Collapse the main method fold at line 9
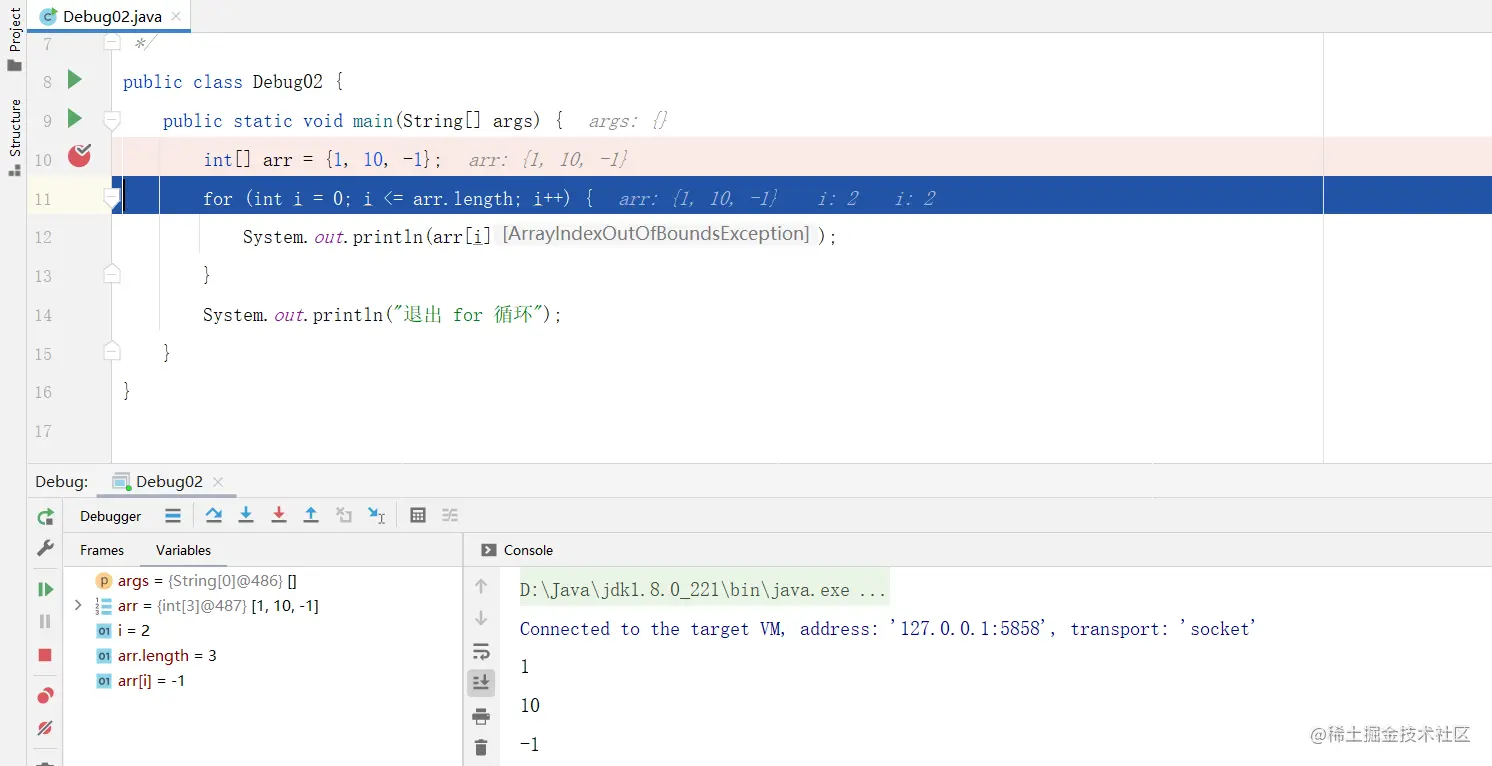1492x766 pixels. (x=112, y=120)
